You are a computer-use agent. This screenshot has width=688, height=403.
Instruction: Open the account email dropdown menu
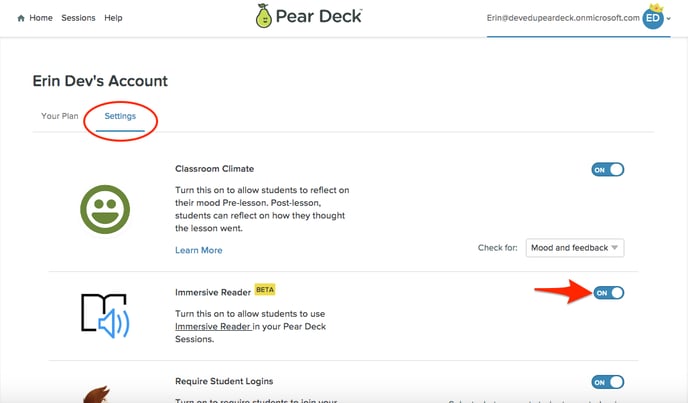561,18
